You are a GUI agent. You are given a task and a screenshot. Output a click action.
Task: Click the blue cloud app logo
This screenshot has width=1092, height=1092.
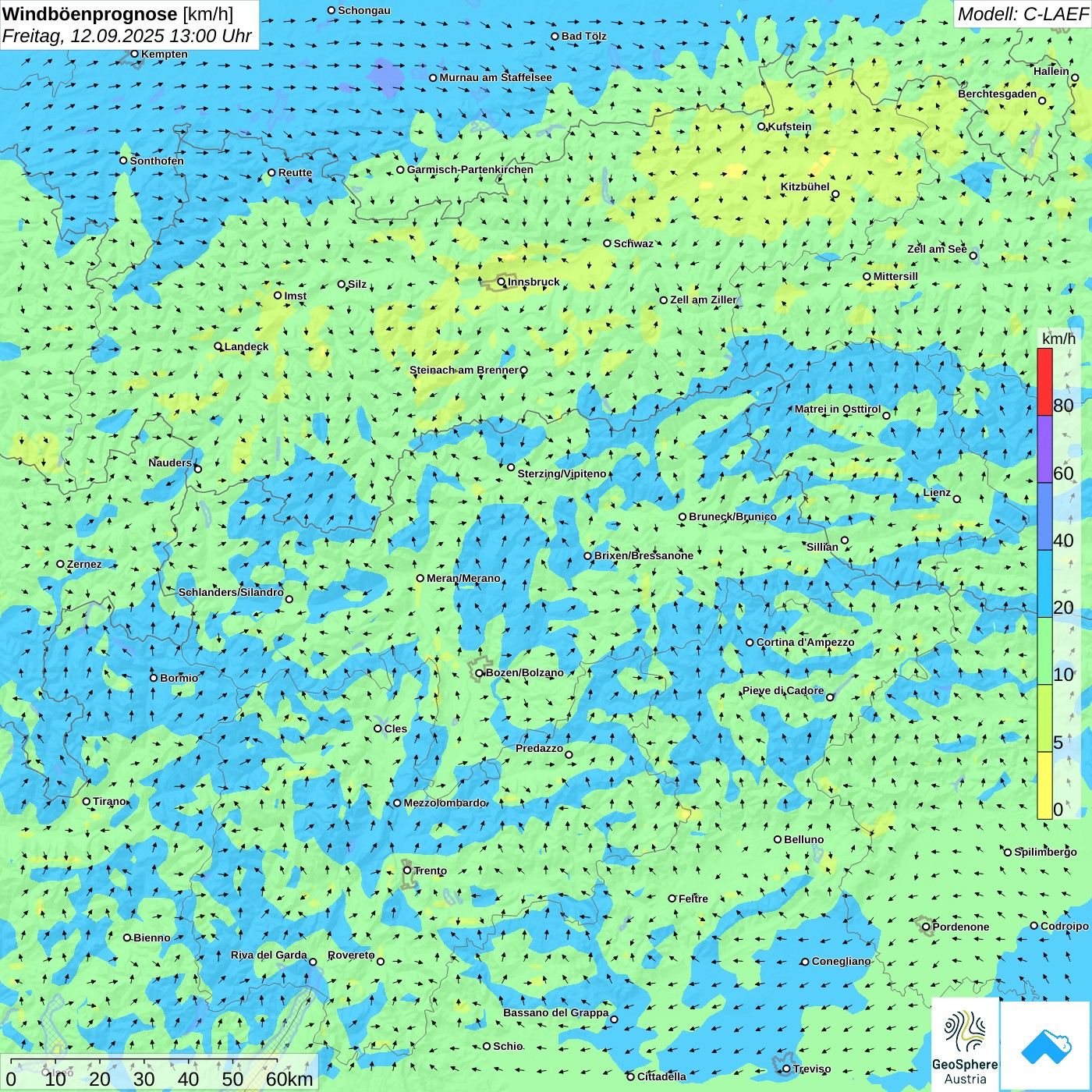point(1045,1046)
